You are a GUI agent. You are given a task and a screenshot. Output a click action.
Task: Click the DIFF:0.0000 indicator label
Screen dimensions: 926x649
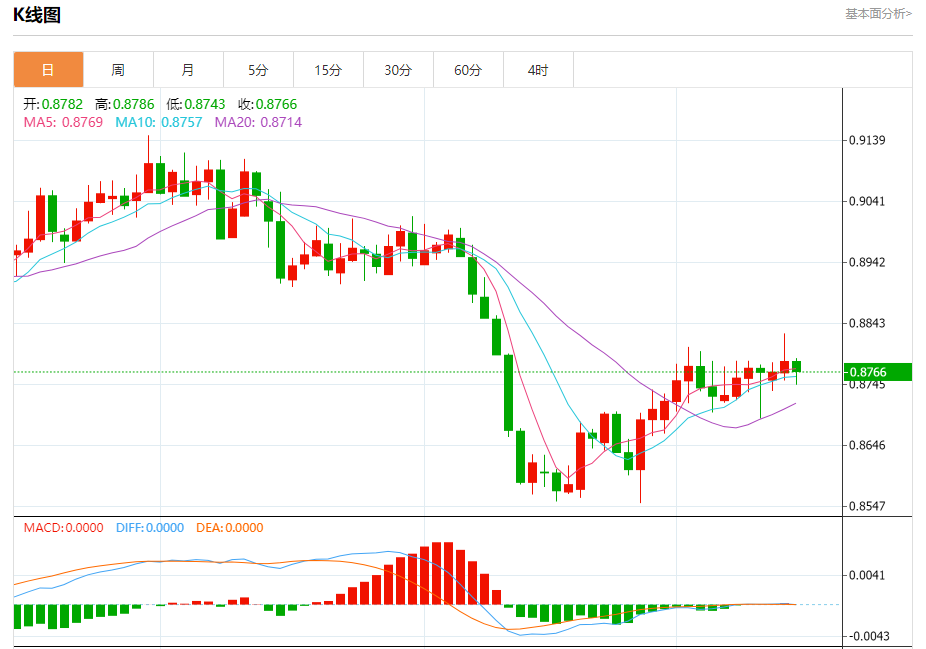[150, 528]
